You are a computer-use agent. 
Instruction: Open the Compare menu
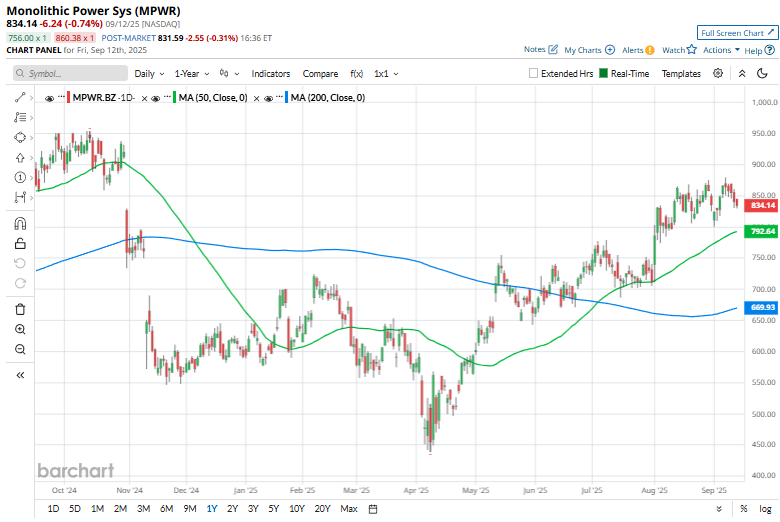tap(320, 74)
